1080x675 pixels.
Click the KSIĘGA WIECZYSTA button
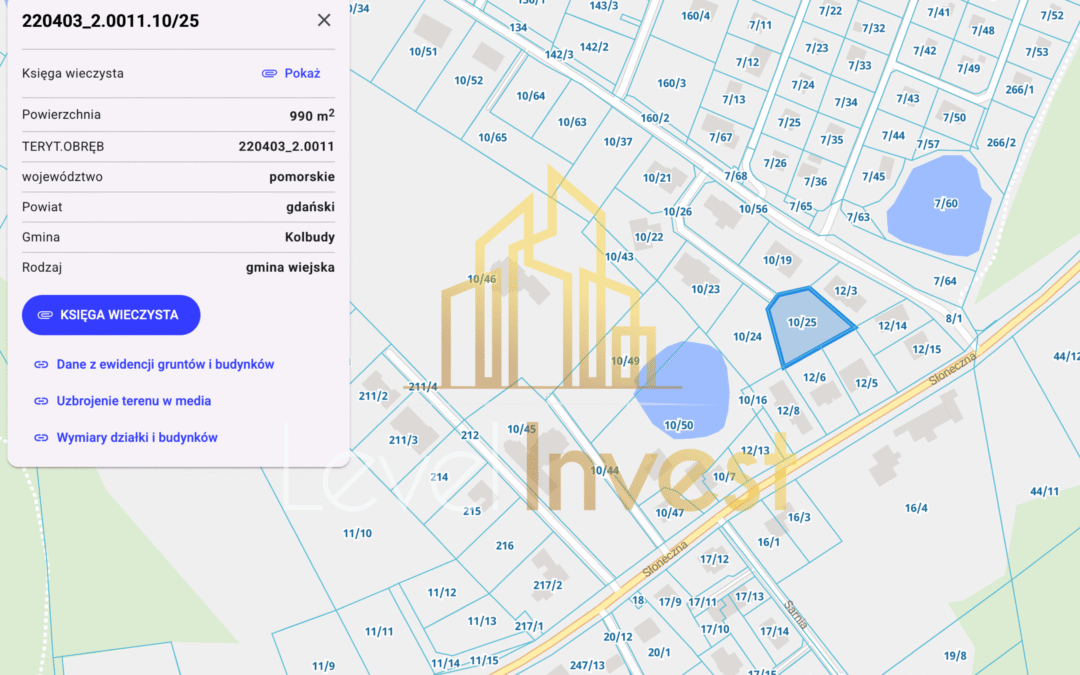point(111,315)
